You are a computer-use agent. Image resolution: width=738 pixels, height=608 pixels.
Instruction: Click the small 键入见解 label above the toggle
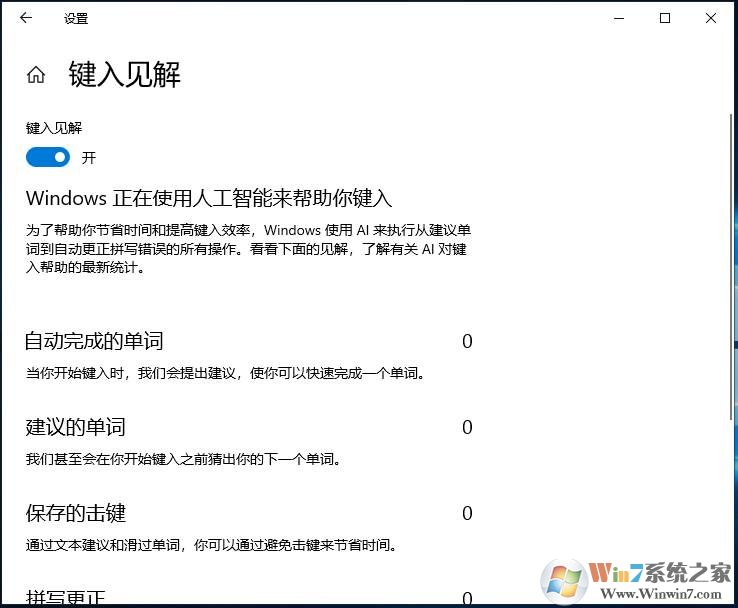pyautogui.click(x=54, y=128)
